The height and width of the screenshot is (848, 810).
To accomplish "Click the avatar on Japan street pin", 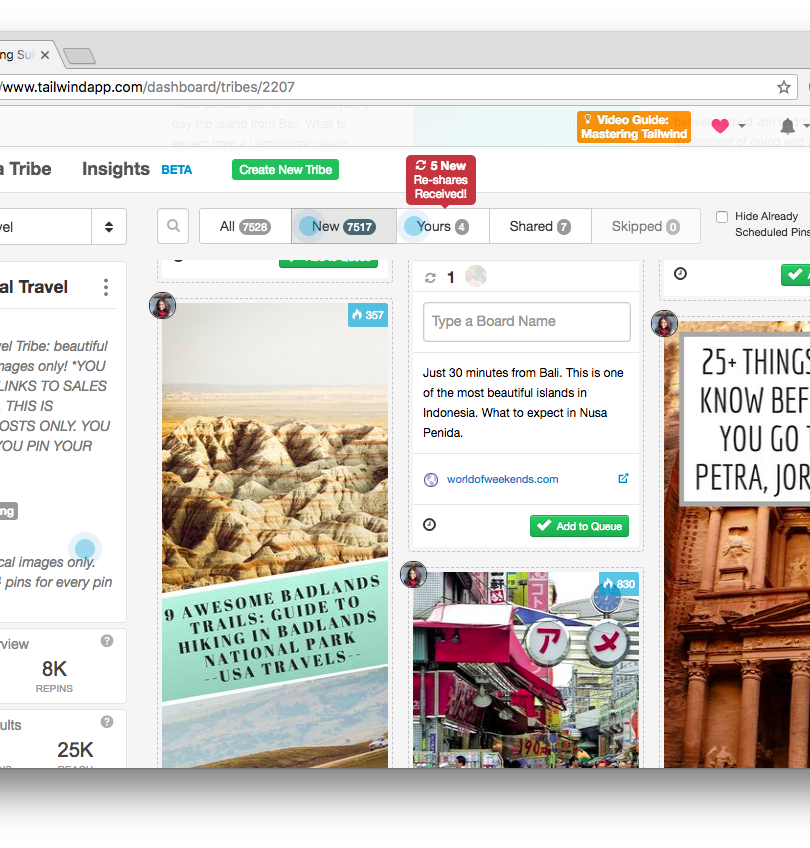I will [414, 575].
